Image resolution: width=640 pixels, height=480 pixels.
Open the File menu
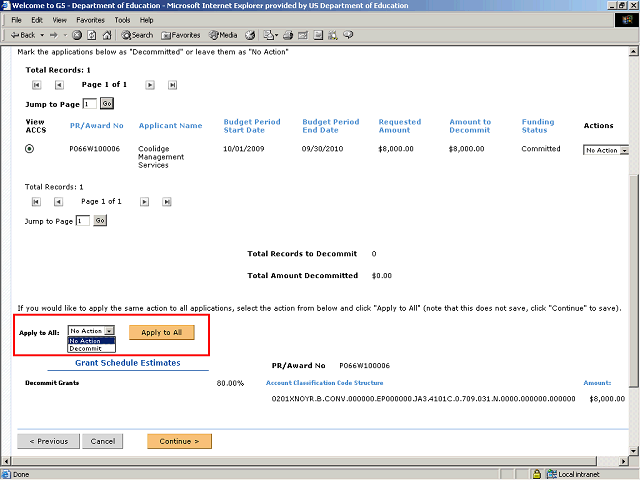[x=16, y=20]
